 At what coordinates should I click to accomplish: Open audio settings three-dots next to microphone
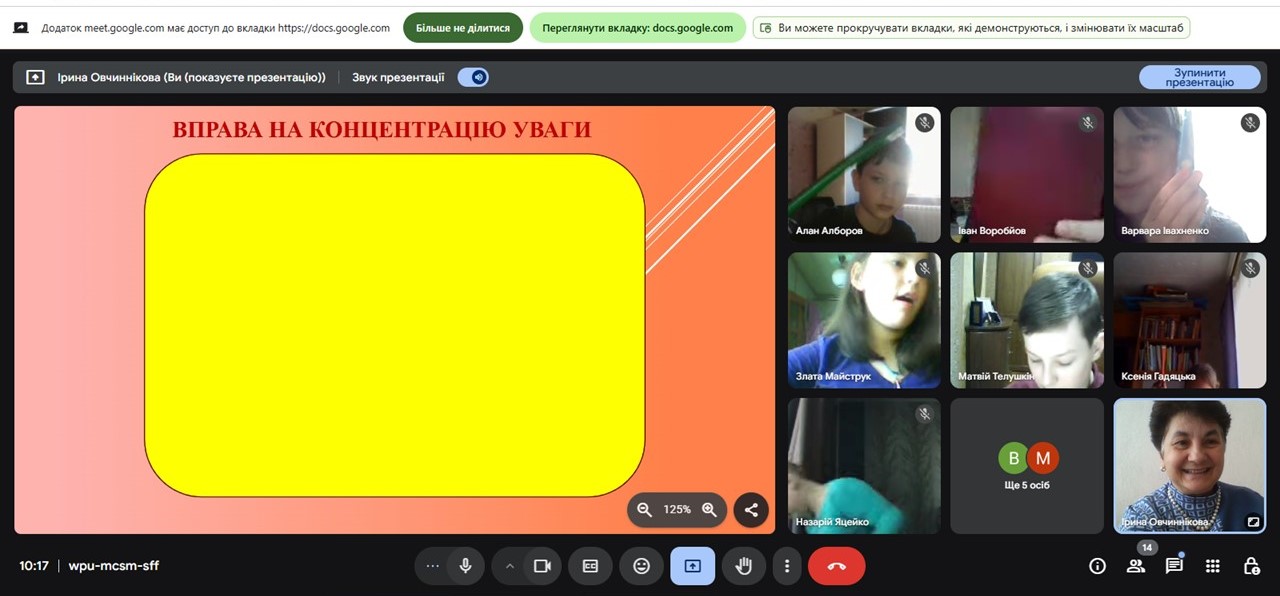[432, 566]
